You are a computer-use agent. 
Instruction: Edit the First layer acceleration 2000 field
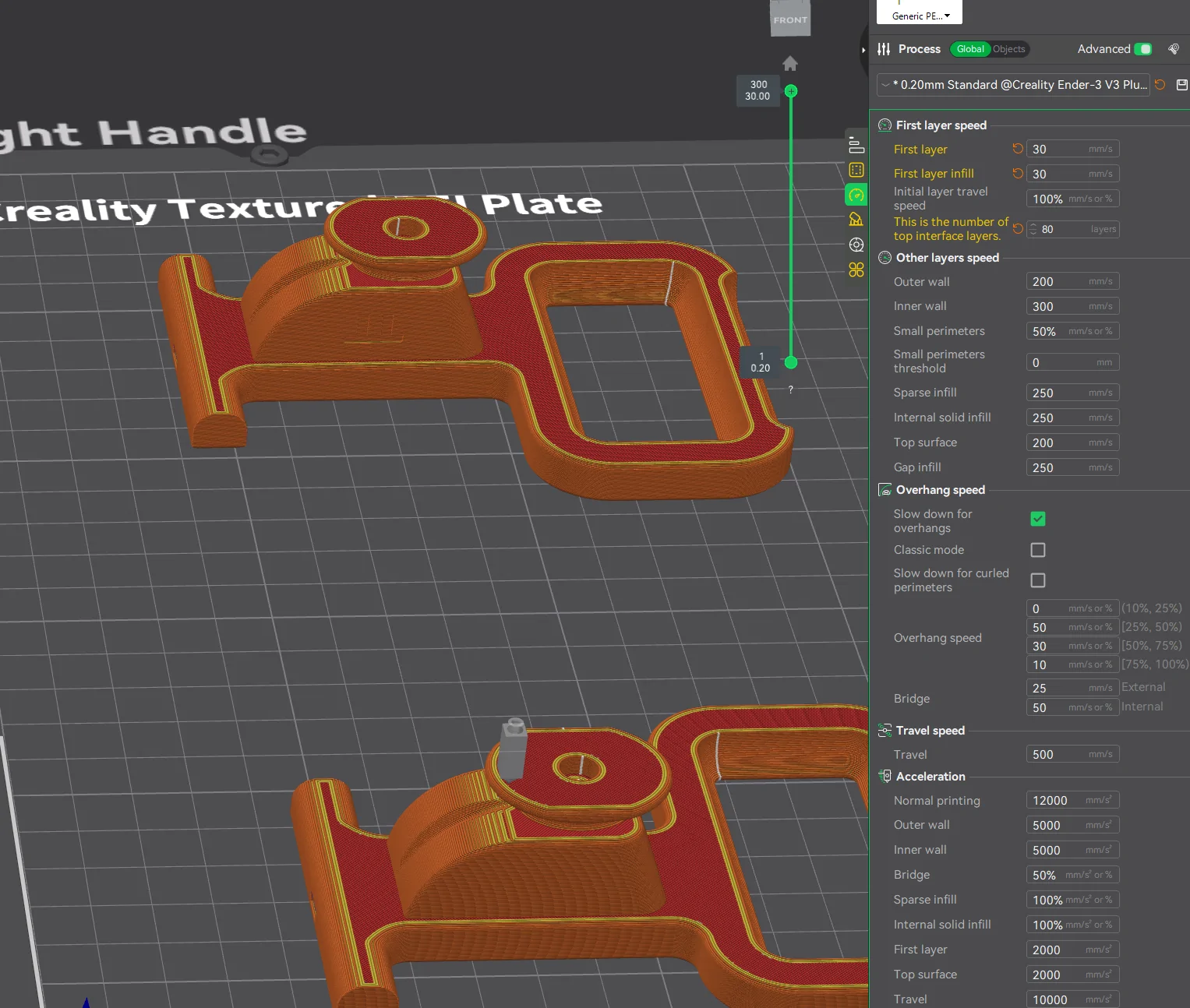coord(1072,950)
